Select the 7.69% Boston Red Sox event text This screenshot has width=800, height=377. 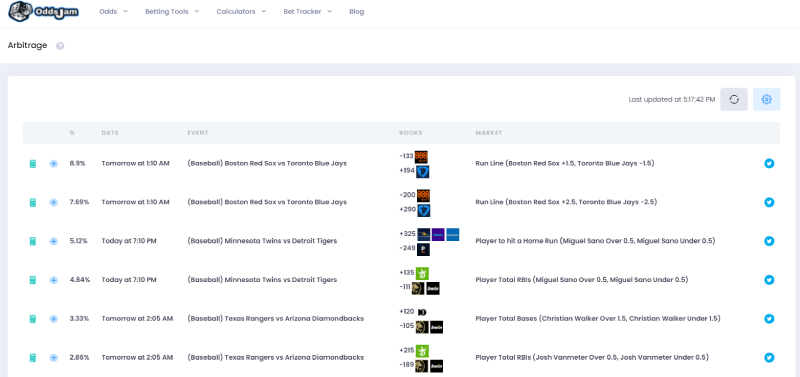pos(267,203)
